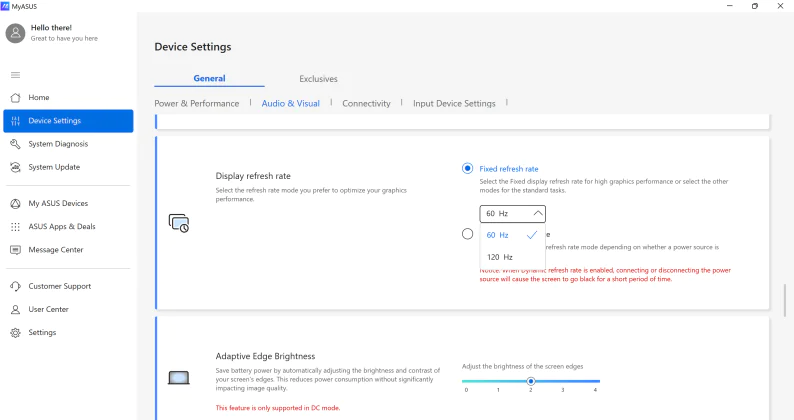
Task: Open Customer Support in the sidebar
Action: point(68,286)
